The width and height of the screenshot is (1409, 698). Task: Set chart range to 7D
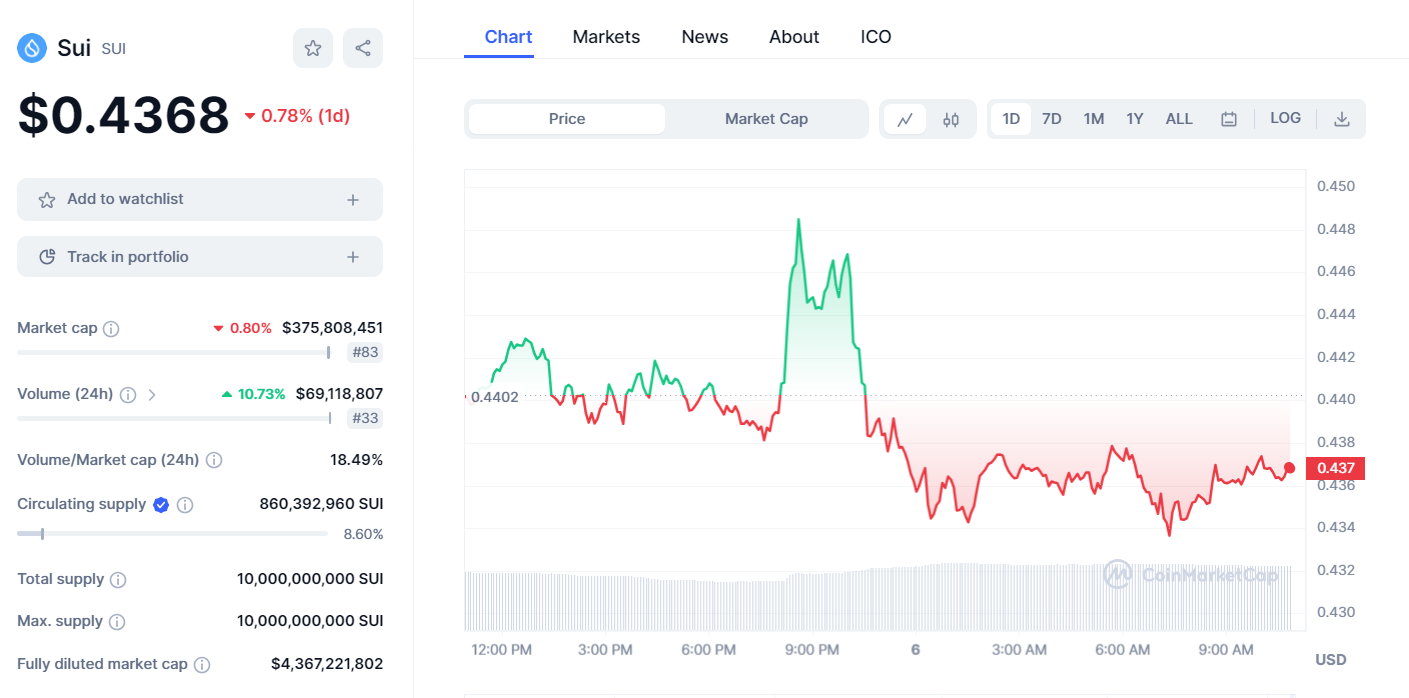1052,119
